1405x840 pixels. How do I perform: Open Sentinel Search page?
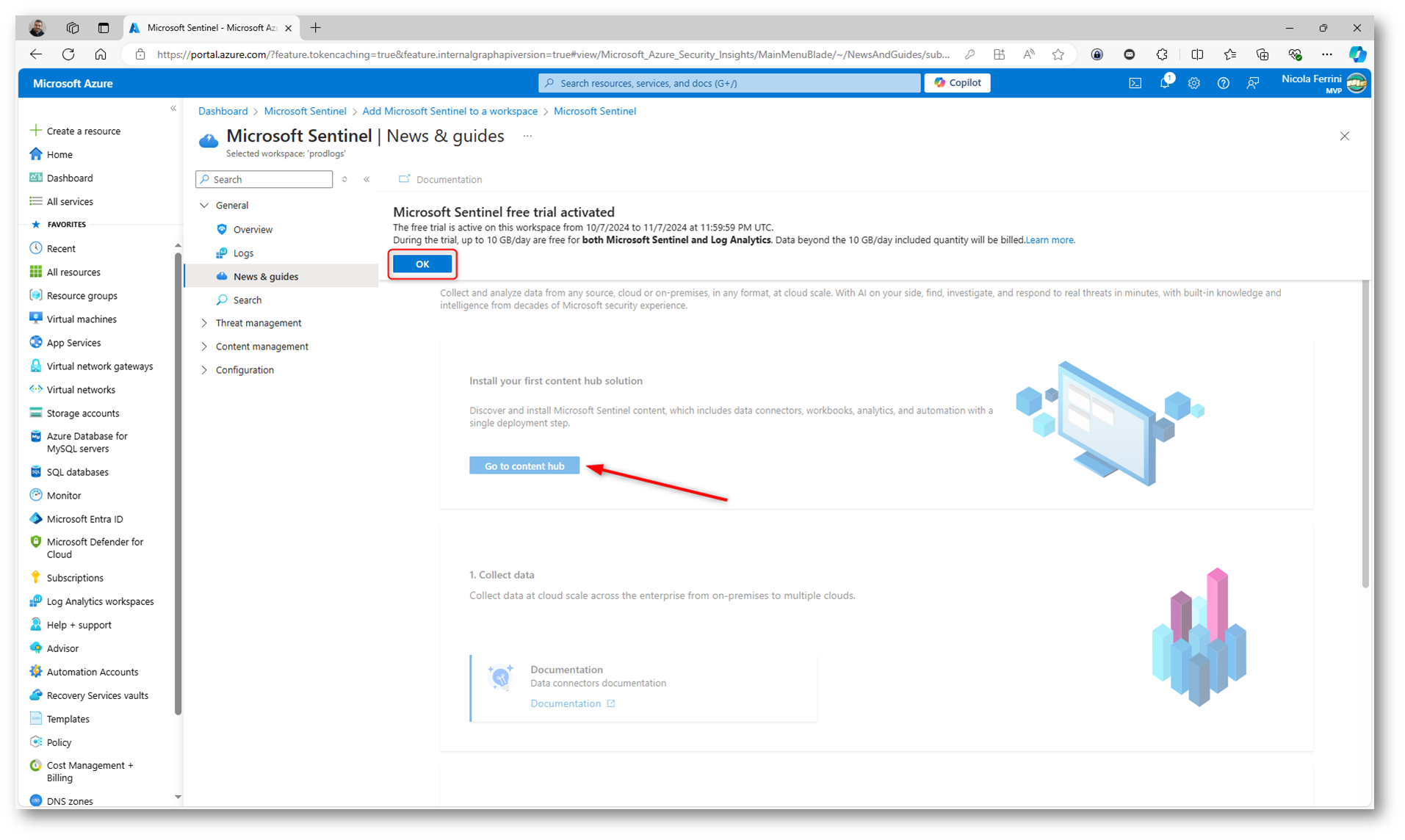pyautogui.click(x=248, y=300)
